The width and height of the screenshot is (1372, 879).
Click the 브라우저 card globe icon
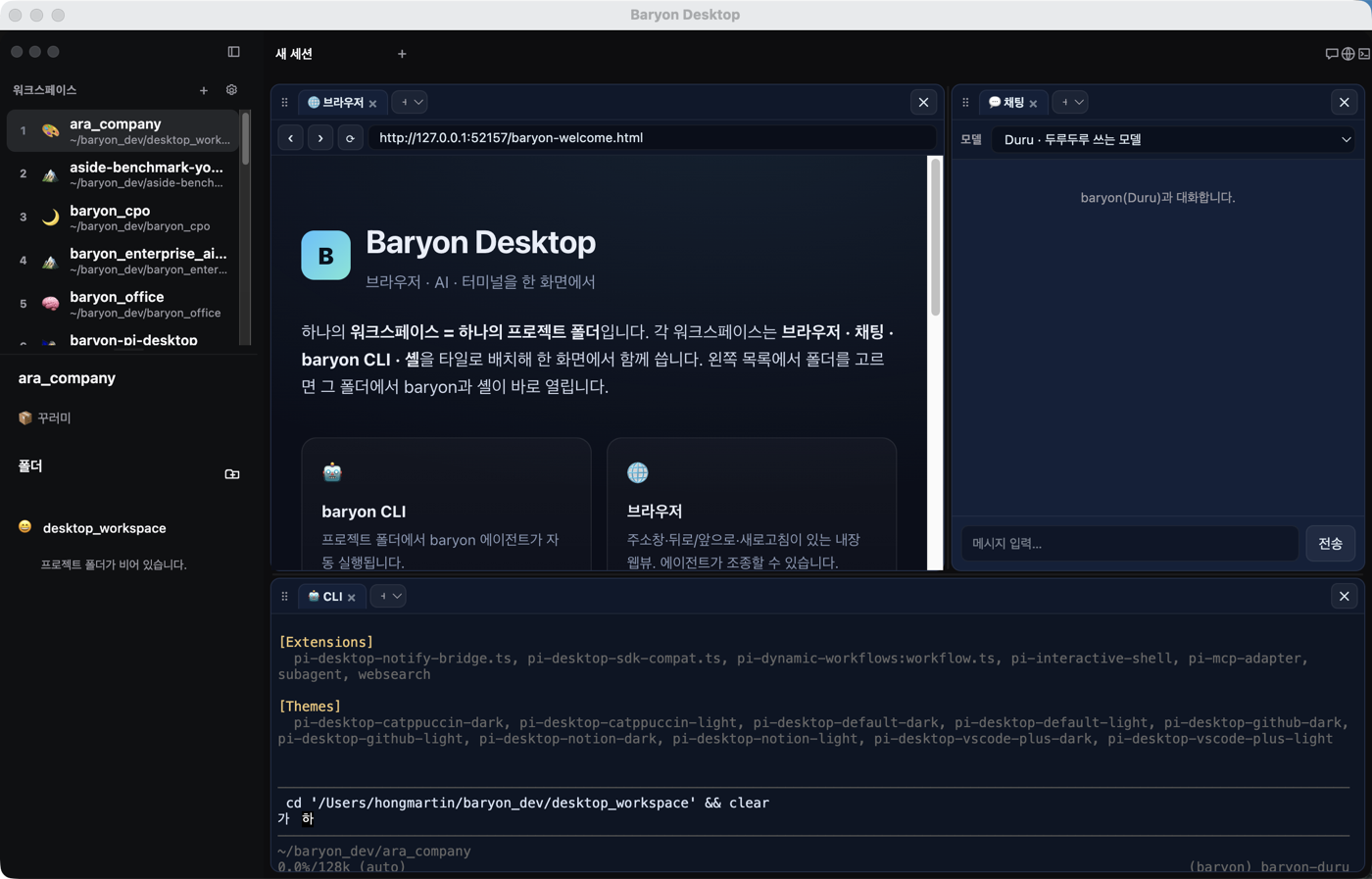point(638,472)
